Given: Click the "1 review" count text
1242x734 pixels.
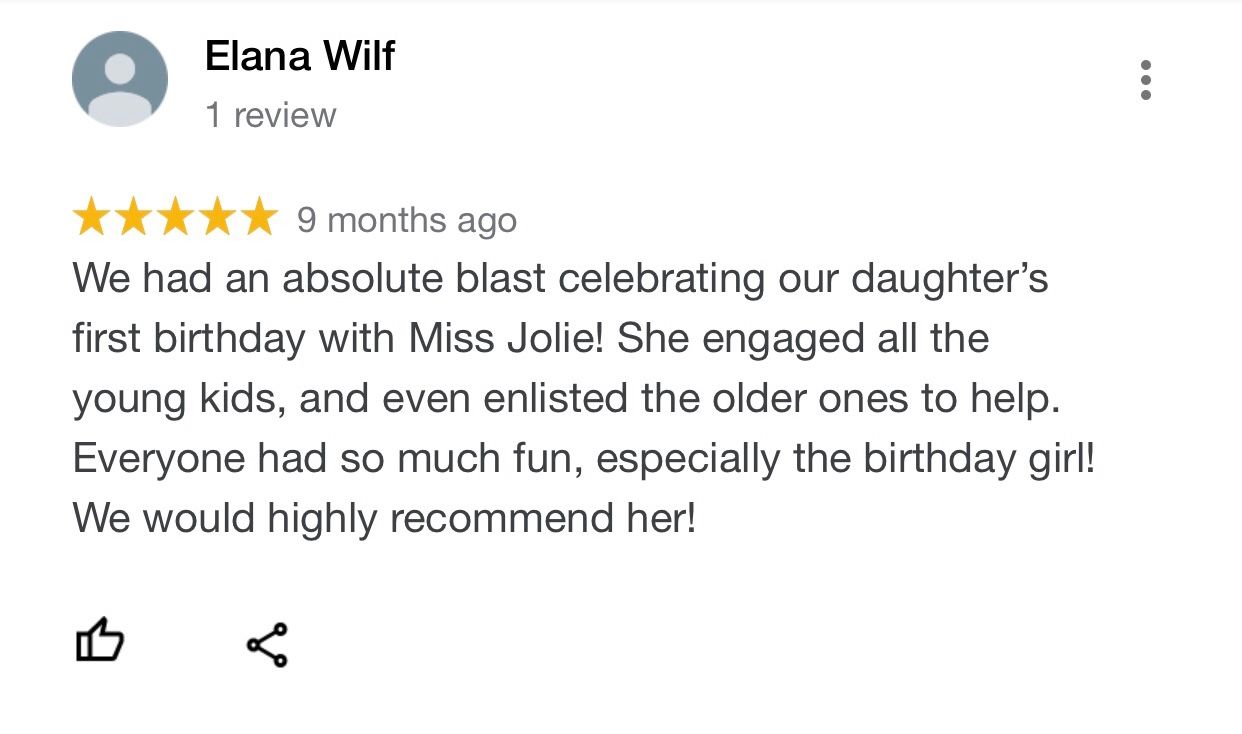Looking at the screenshot, I should pyautogui.click(x=270, y=115).
